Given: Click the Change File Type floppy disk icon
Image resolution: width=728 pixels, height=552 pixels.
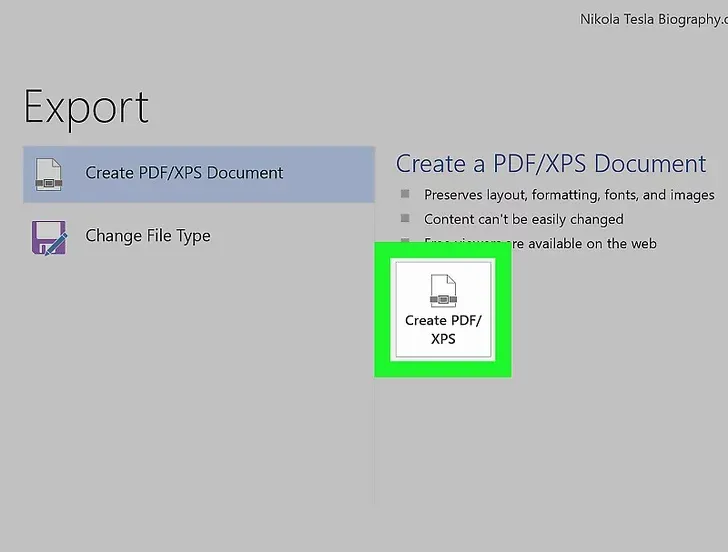Looking at the screenshot, I should (x=49, y=237).
